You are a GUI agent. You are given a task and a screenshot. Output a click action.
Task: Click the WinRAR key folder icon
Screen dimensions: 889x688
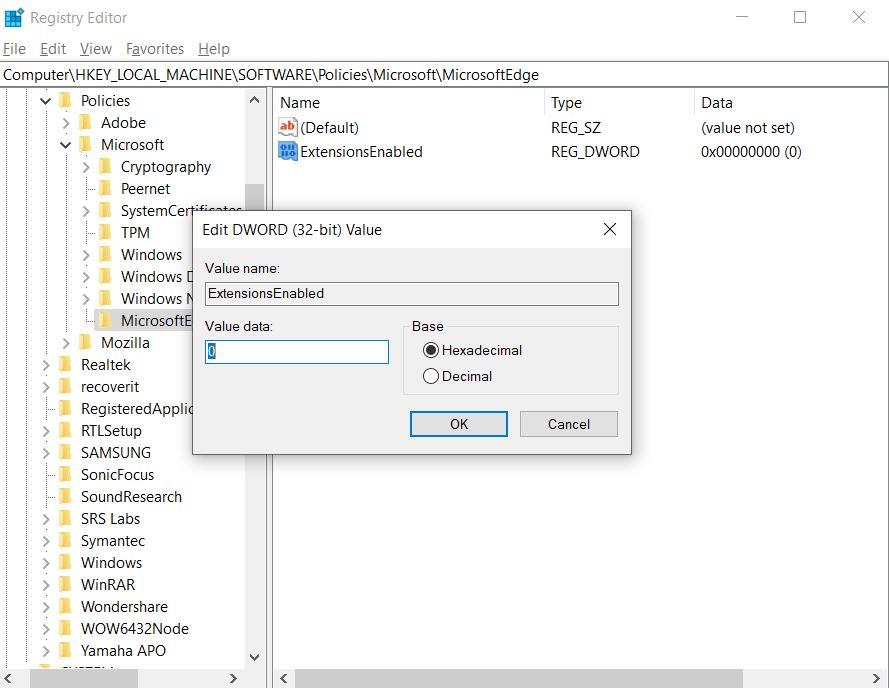click(x=66, y=585)
